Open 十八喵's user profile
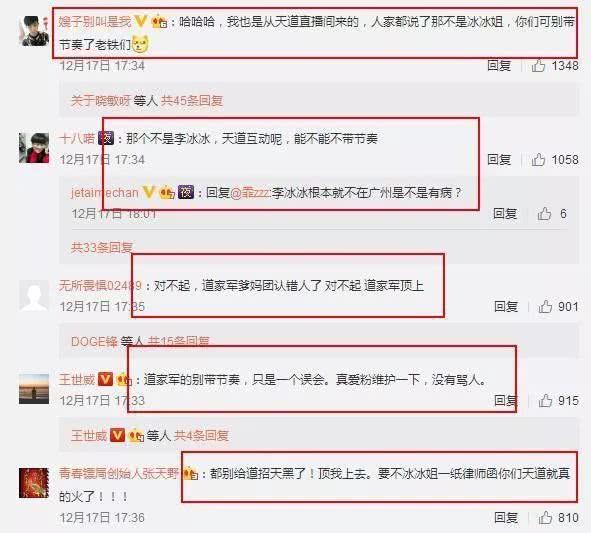591x533 pixels. 77,138
